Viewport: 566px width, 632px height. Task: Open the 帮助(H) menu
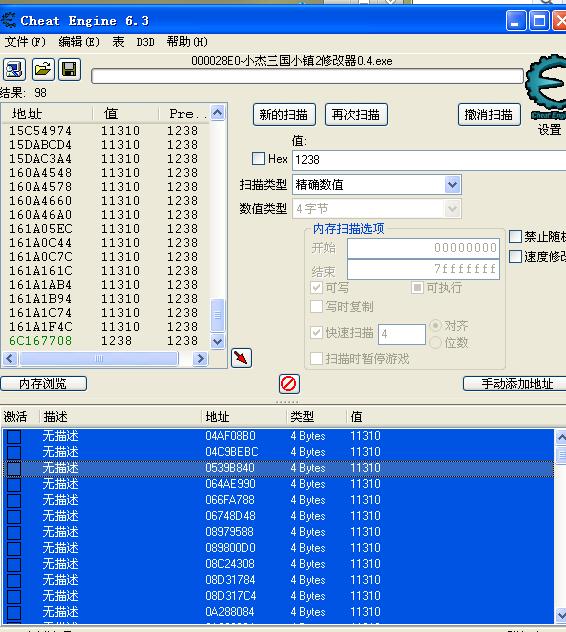187,42
